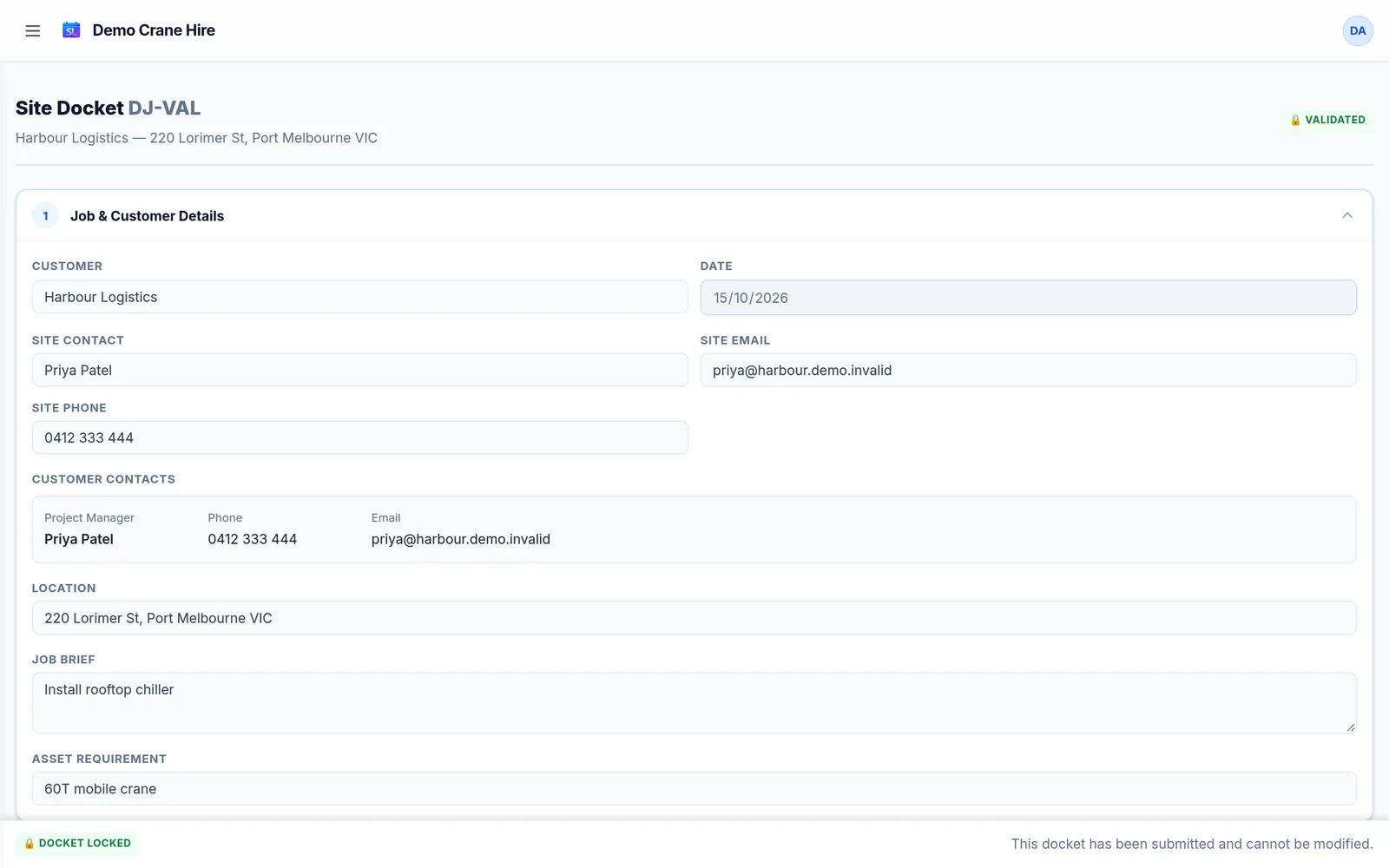1389x868 pixels.
Task: Click the customer contact phone 0412 333 444
Action: [253, 539]
